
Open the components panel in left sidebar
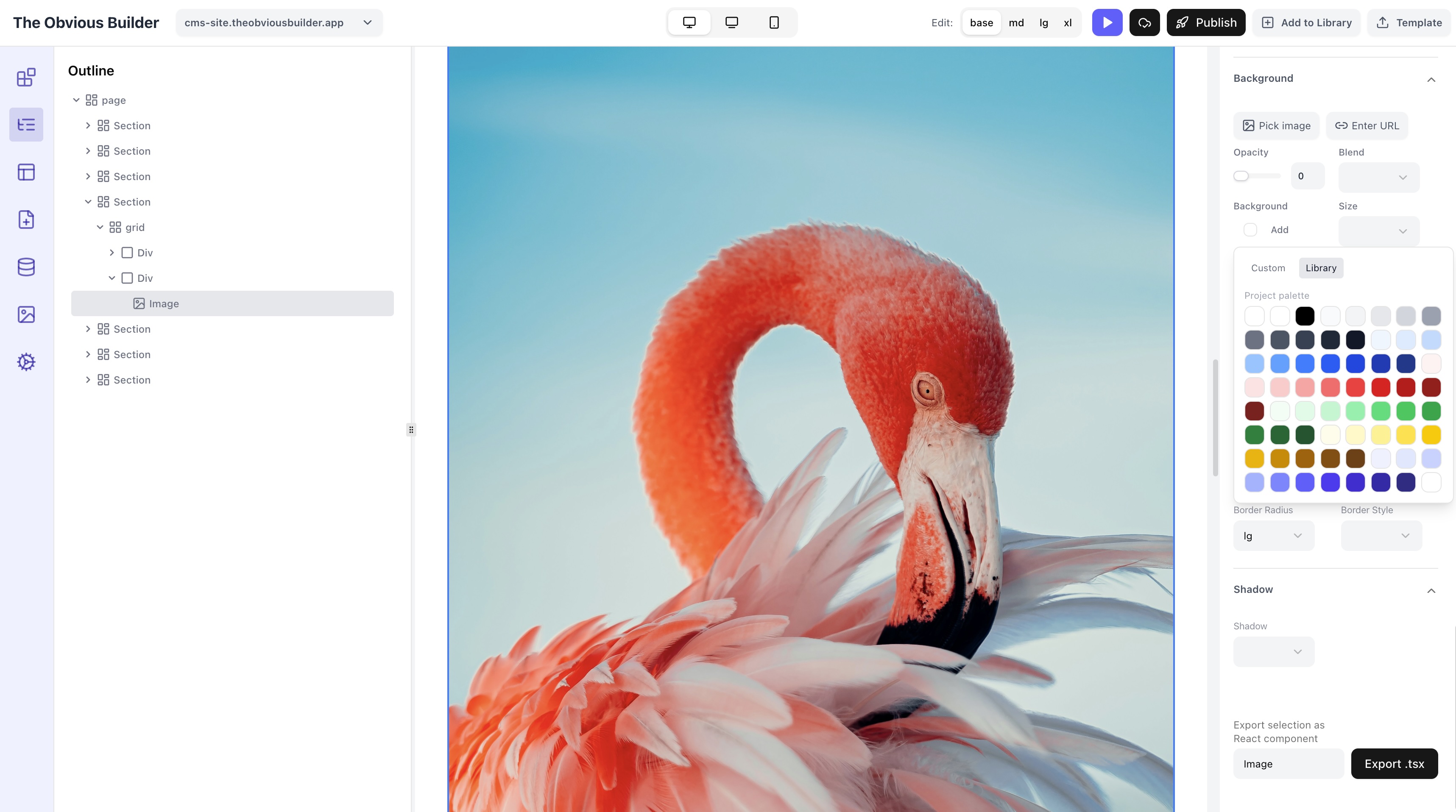26,77
